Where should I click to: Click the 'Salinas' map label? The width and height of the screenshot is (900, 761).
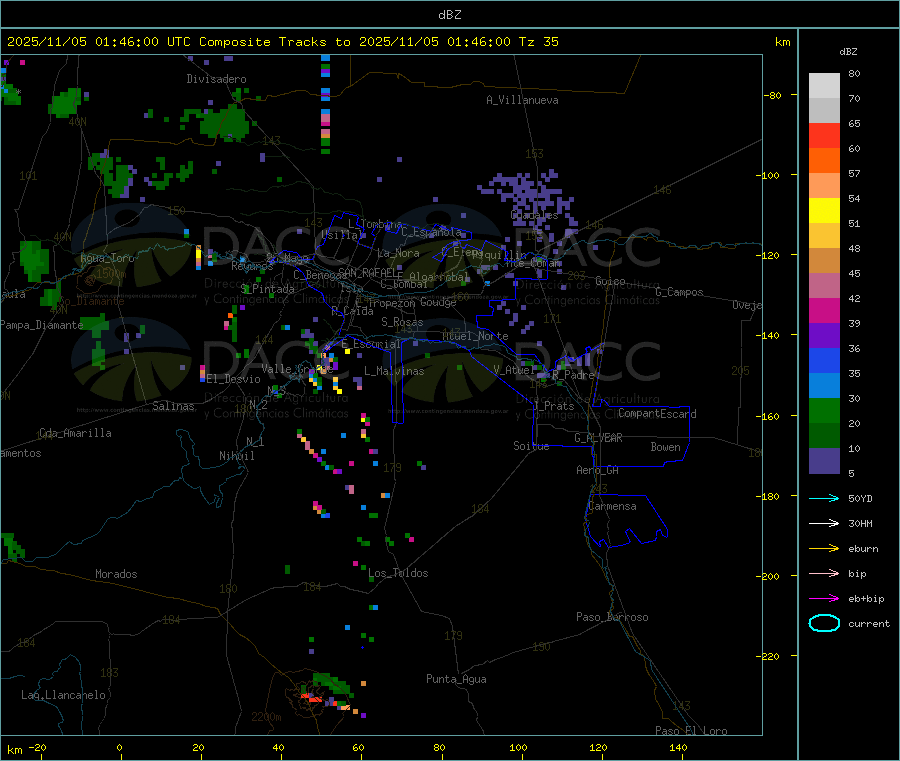click(173, 406)
